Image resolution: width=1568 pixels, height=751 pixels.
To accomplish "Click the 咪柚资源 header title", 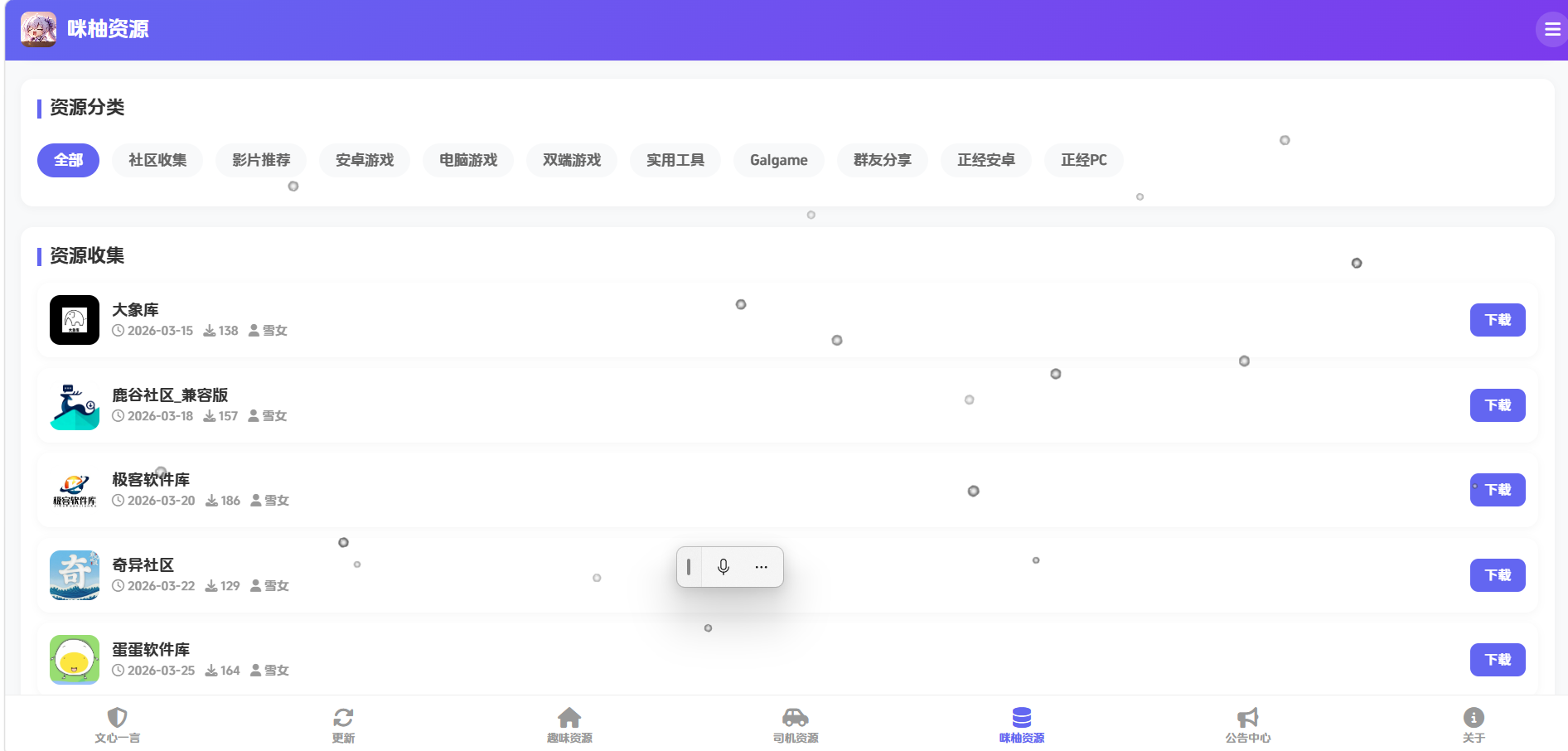I will click(108, 29).
